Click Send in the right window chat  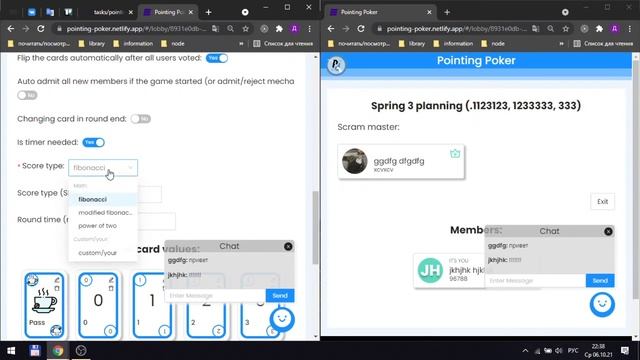point(600,280)
